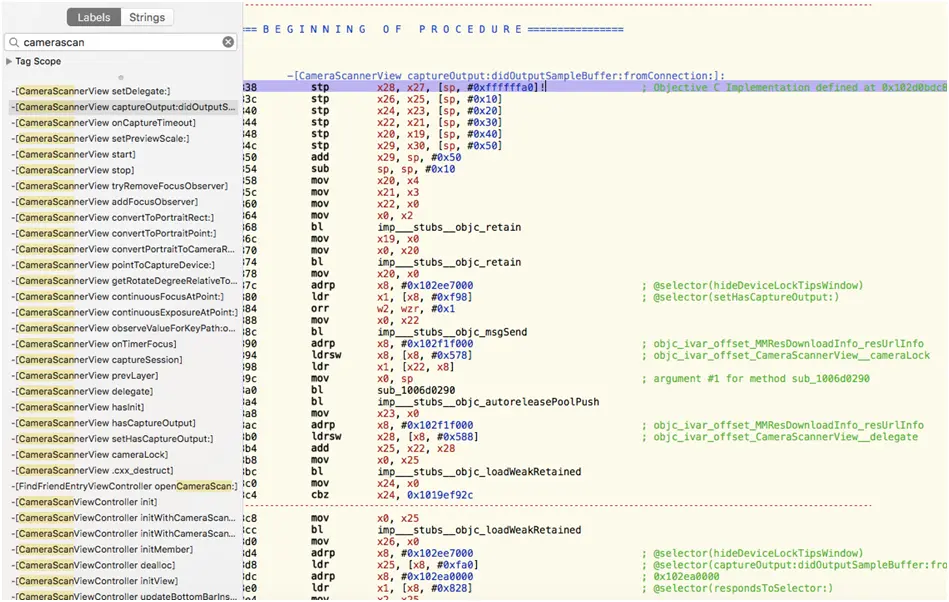Select CameraScannerView setDelegate: label
Viewport: 949px width, 602px height.
click(92, 91)
